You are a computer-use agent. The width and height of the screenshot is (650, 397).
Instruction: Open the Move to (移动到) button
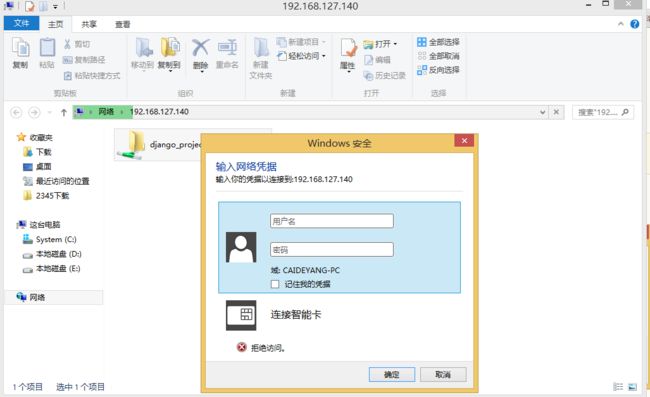143,54
